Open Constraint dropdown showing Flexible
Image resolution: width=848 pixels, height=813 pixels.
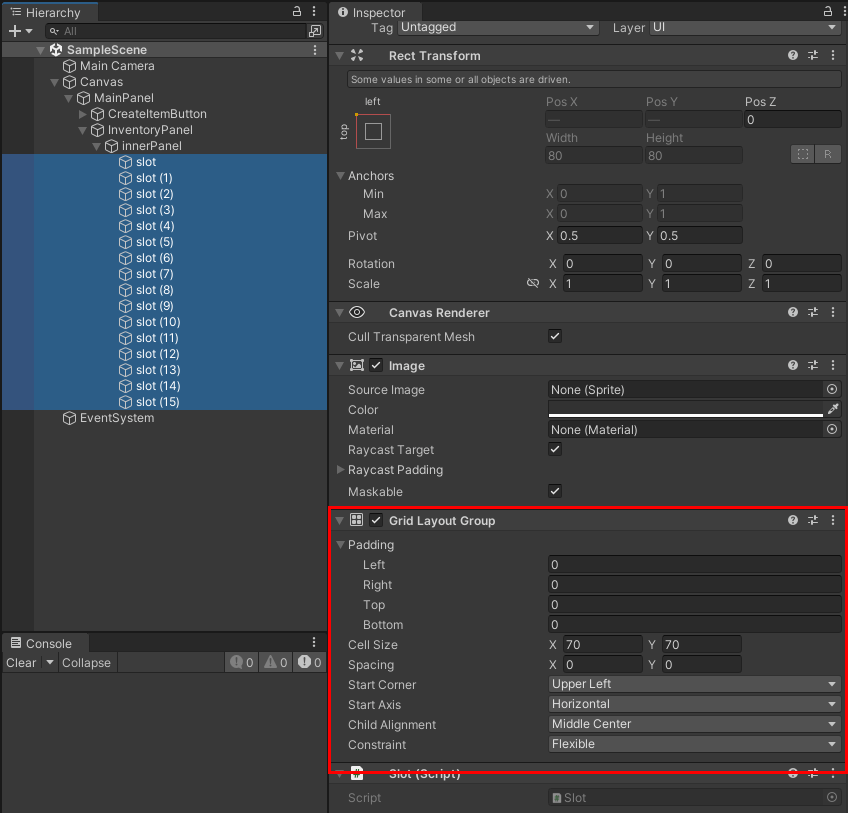point(694,744)
